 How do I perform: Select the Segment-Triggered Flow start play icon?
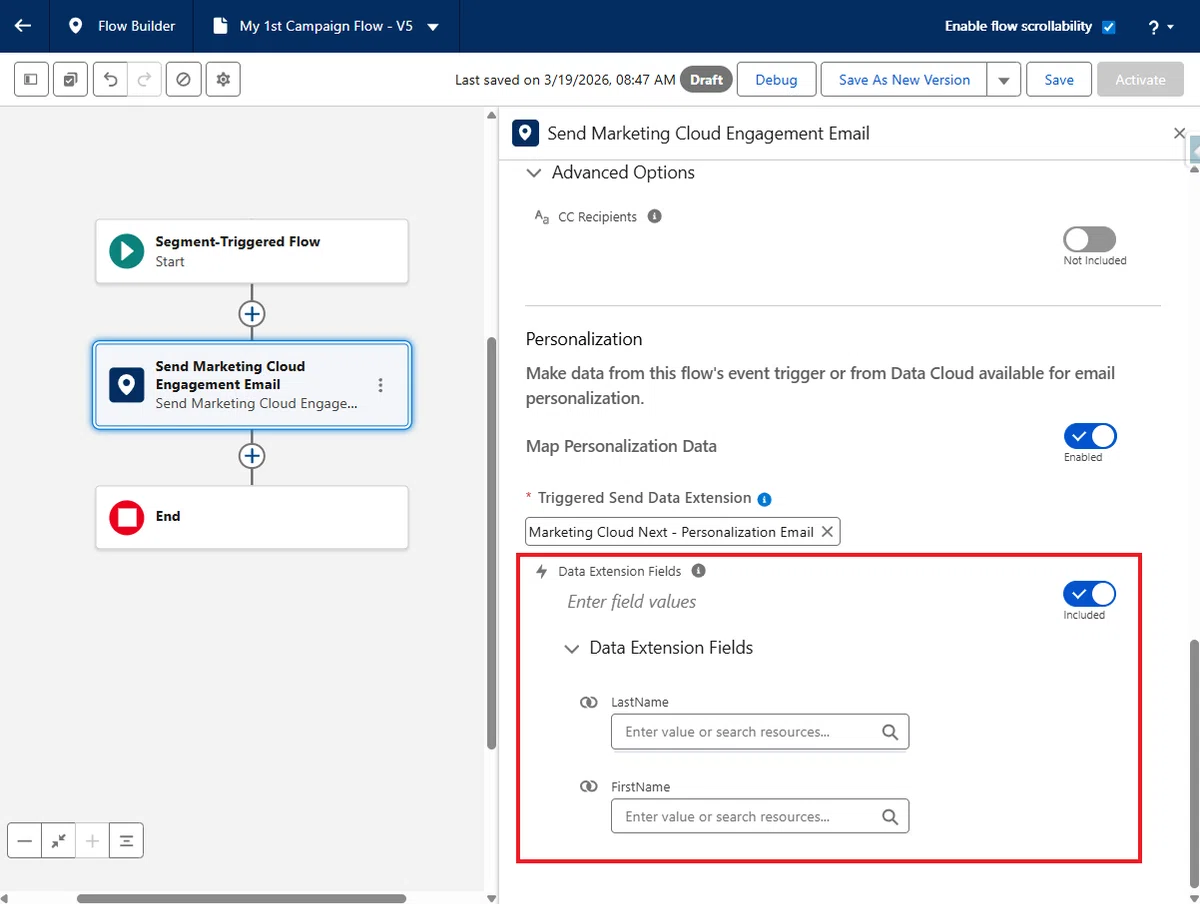pyautogui.click(x=126, y=251)
